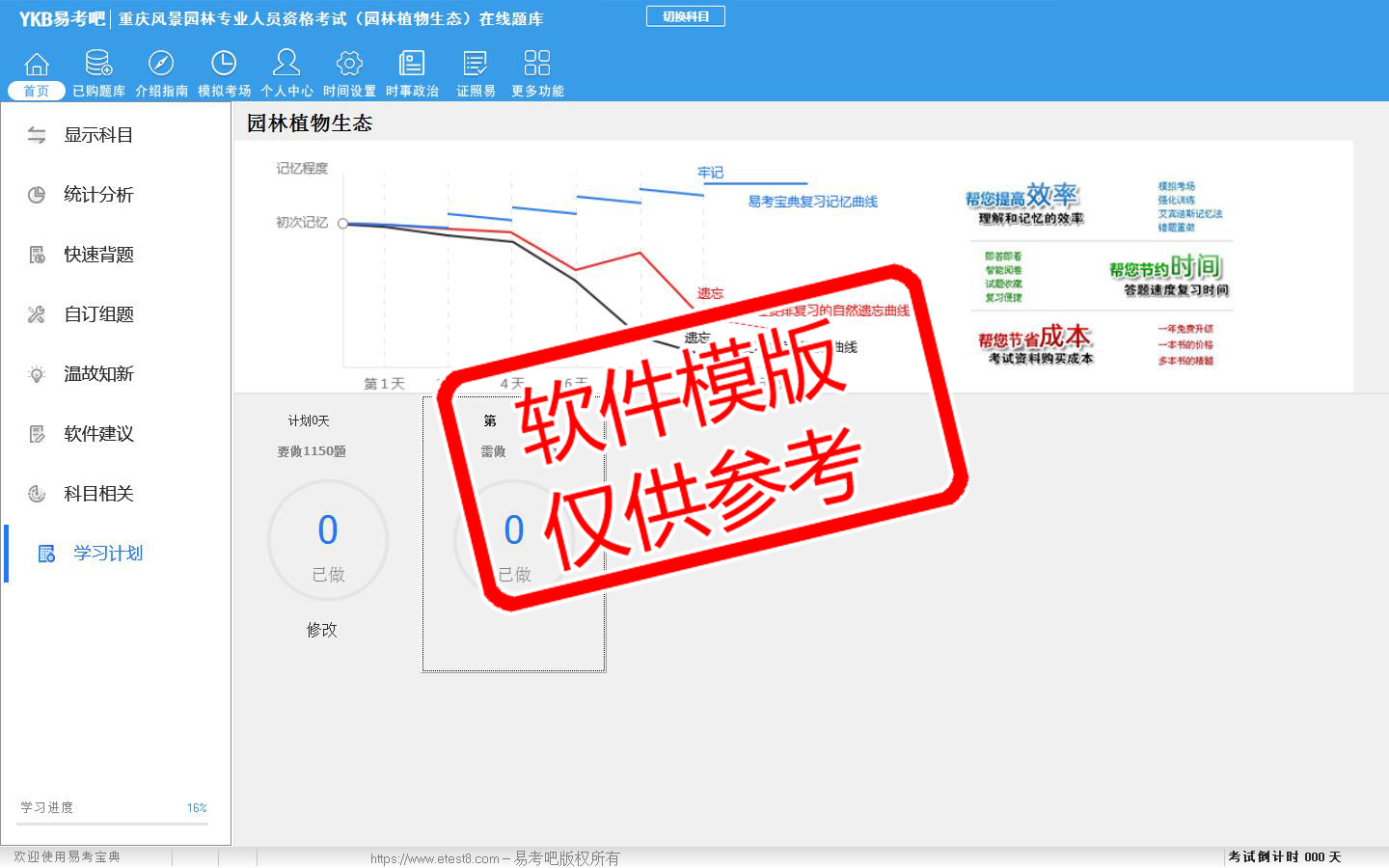Open the 个人中心 user icon
This screenshot has width=1389, height=868.
pos(286,63)
